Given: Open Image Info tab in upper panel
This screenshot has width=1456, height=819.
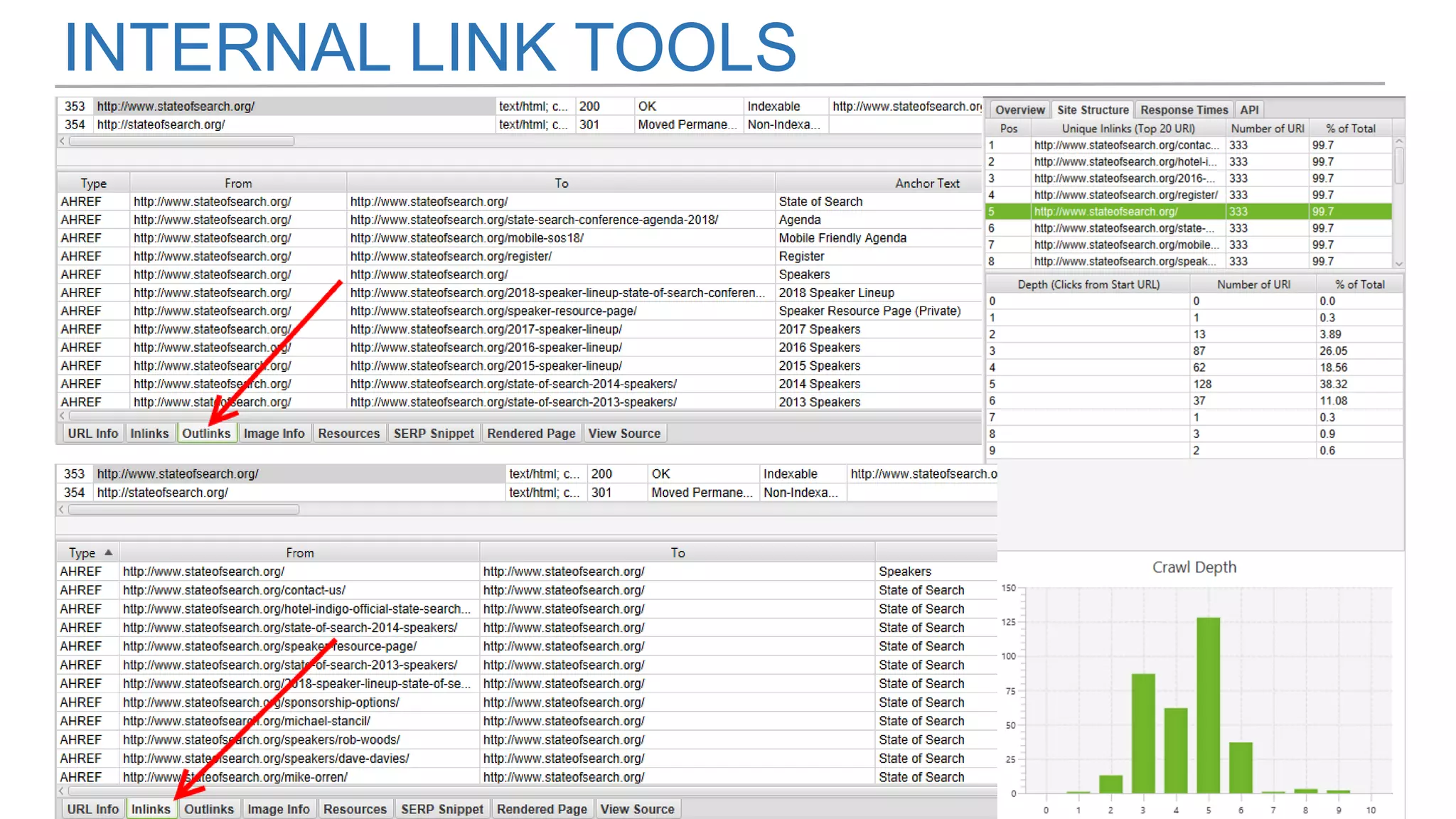Looking at the screenshot, I should tap(274, 433).
